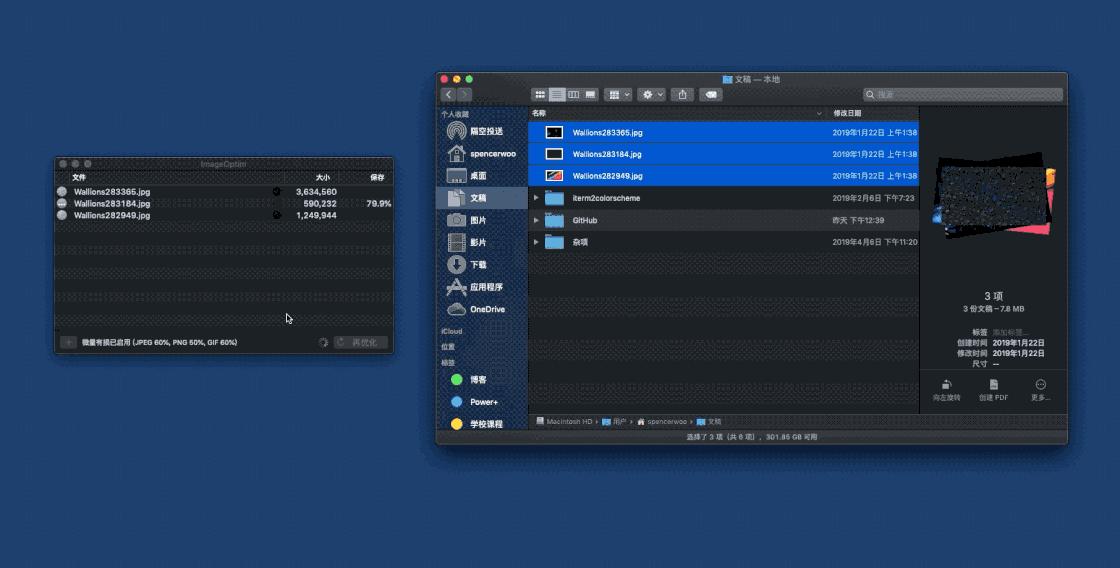The height and width of the screenshot is (568, 1120).
Task: Click the status icon of Wallions283184.jpg in ImageOptim
Action: pos(62,204)
